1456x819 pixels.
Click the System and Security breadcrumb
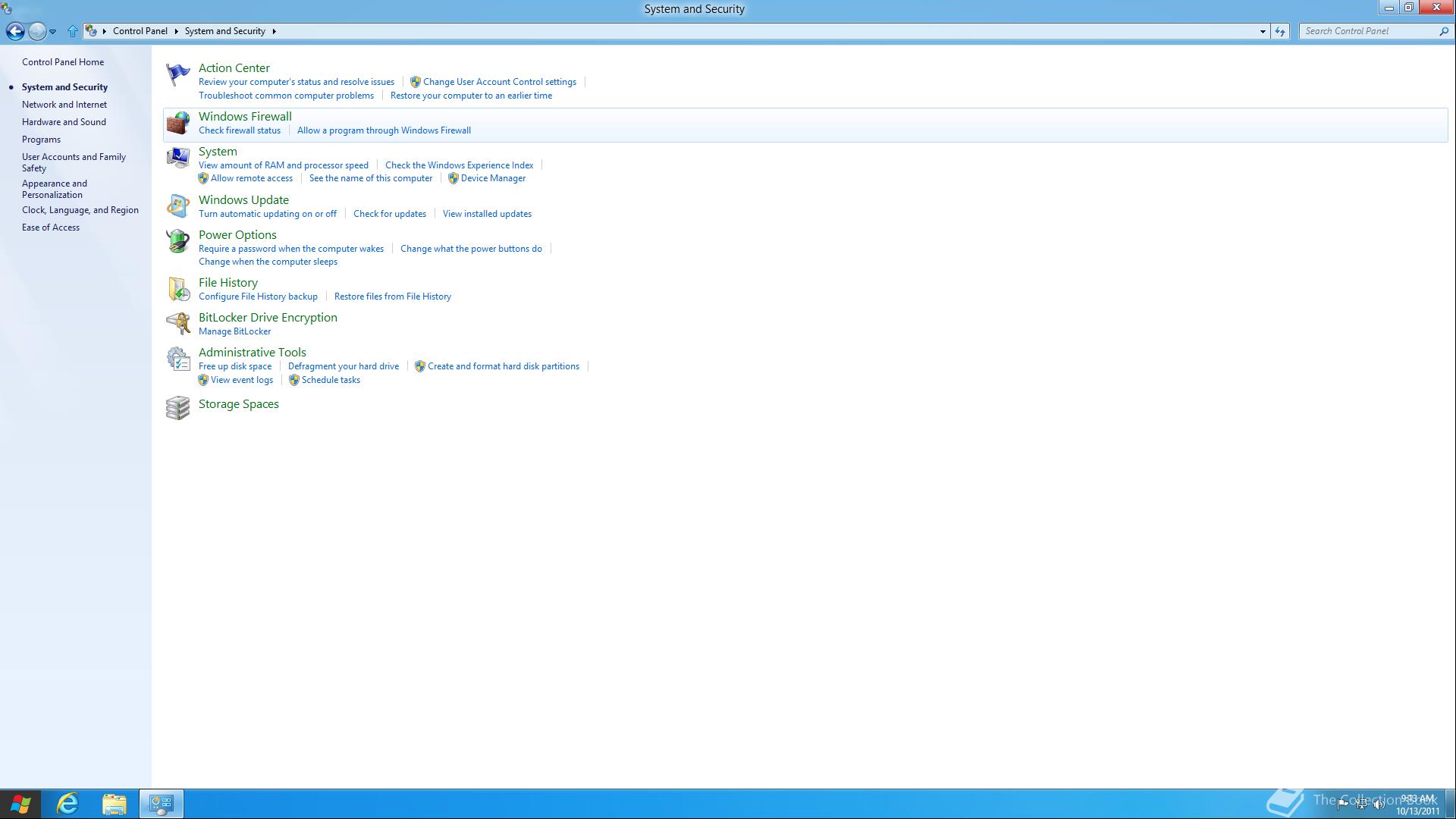click(225, 31)
